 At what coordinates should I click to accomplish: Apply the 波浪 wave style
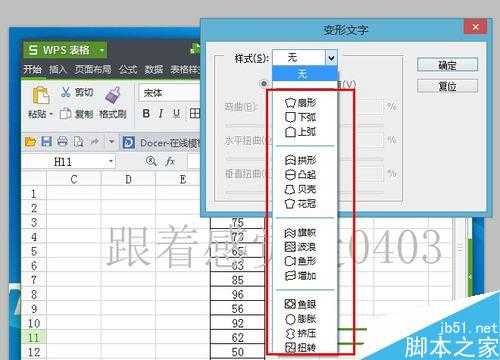click(300, 247)
